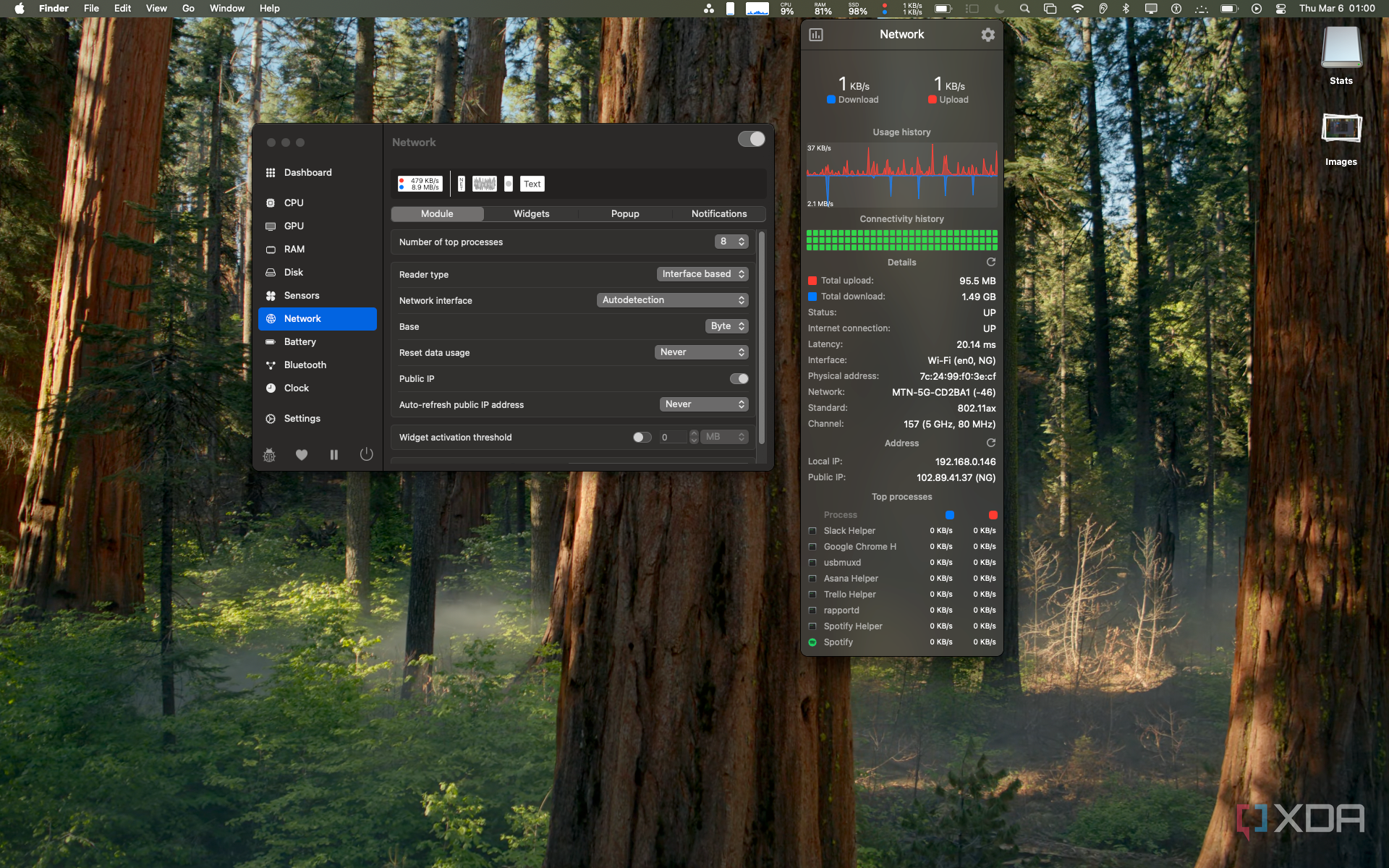Click the Usage history chart

pos(902,175)
